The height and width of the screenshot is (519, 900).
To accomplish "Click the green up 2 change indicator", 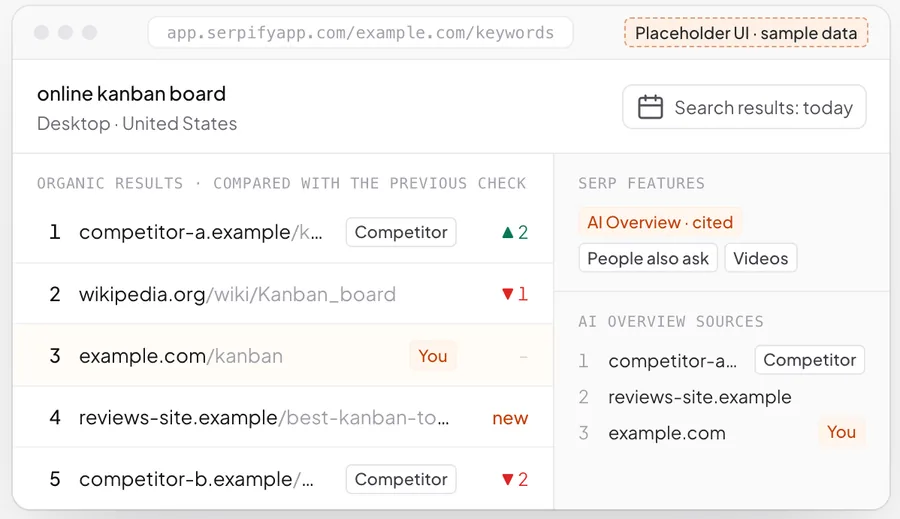I will (515, 233).
